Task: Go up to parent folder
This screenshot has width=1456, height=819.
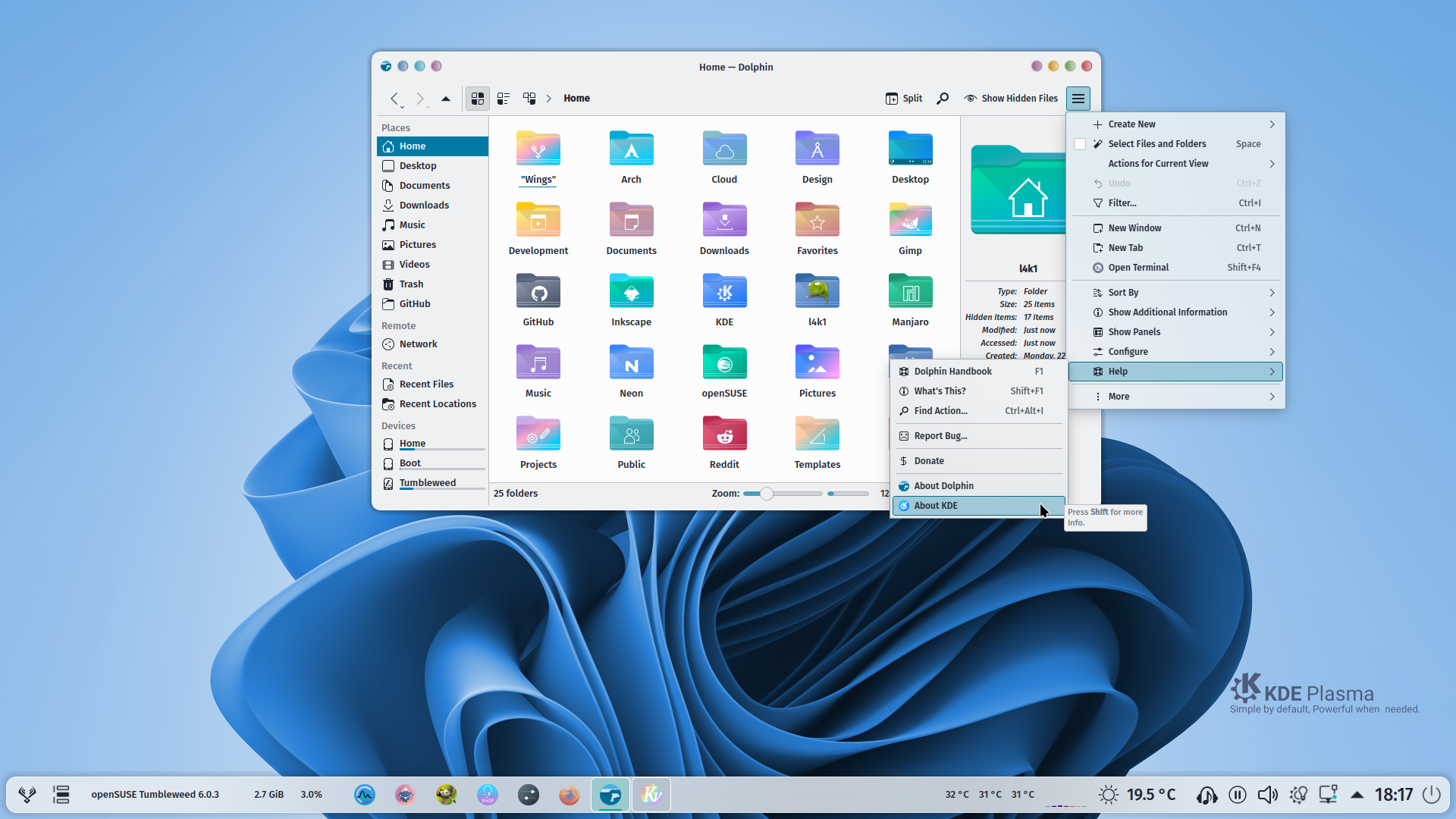Action: coord(446,99)
